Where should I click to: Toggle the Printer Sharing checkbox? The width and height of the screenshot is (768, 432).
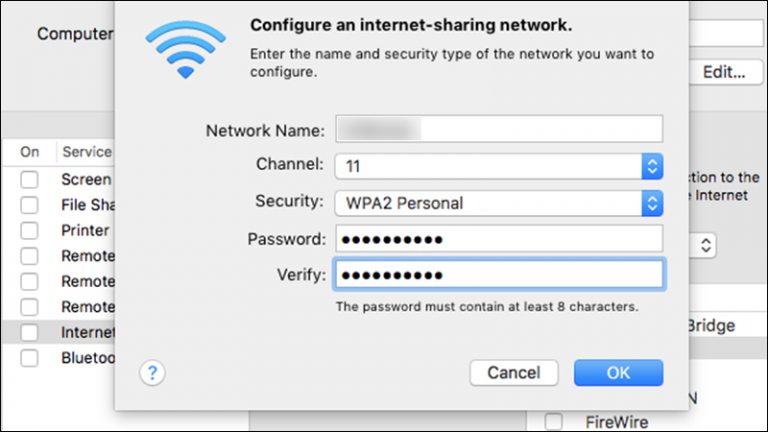tap(30, 231)
